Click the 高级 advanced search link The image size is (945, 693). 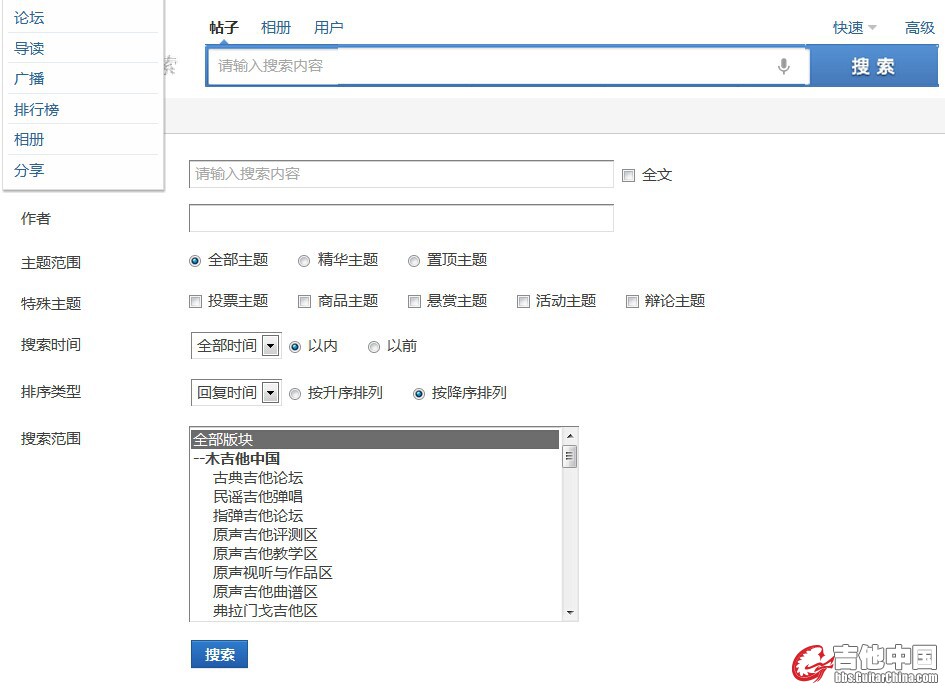click(919, 28)
